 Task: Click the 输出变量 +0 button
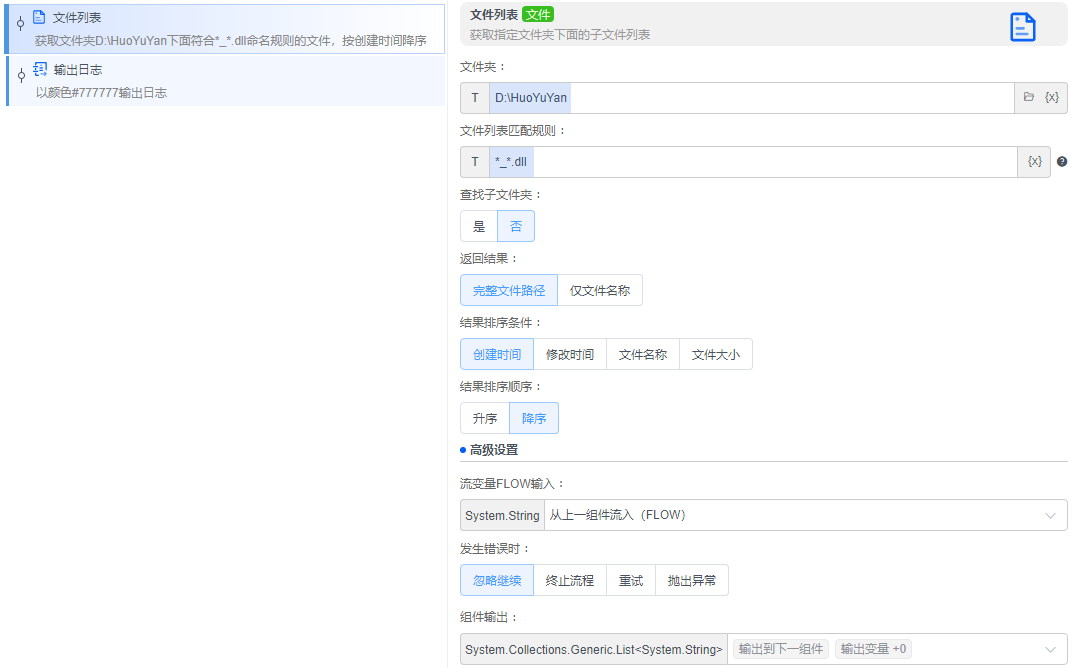[x=871, y=648]
